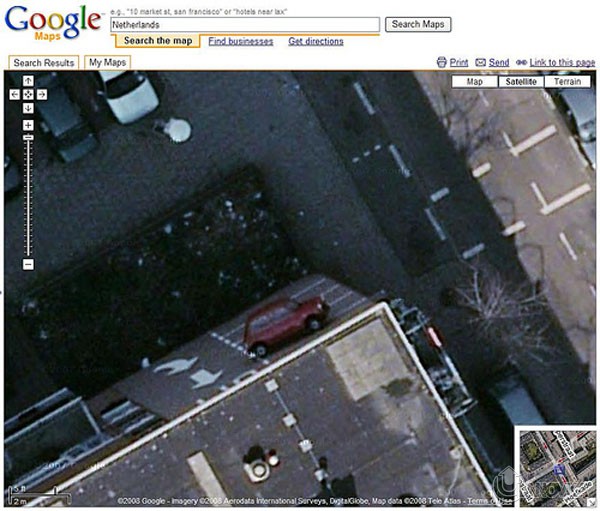Open the Search Results tab
The width and height of the screenshot is (600, 511).
(x=44, y=63)
